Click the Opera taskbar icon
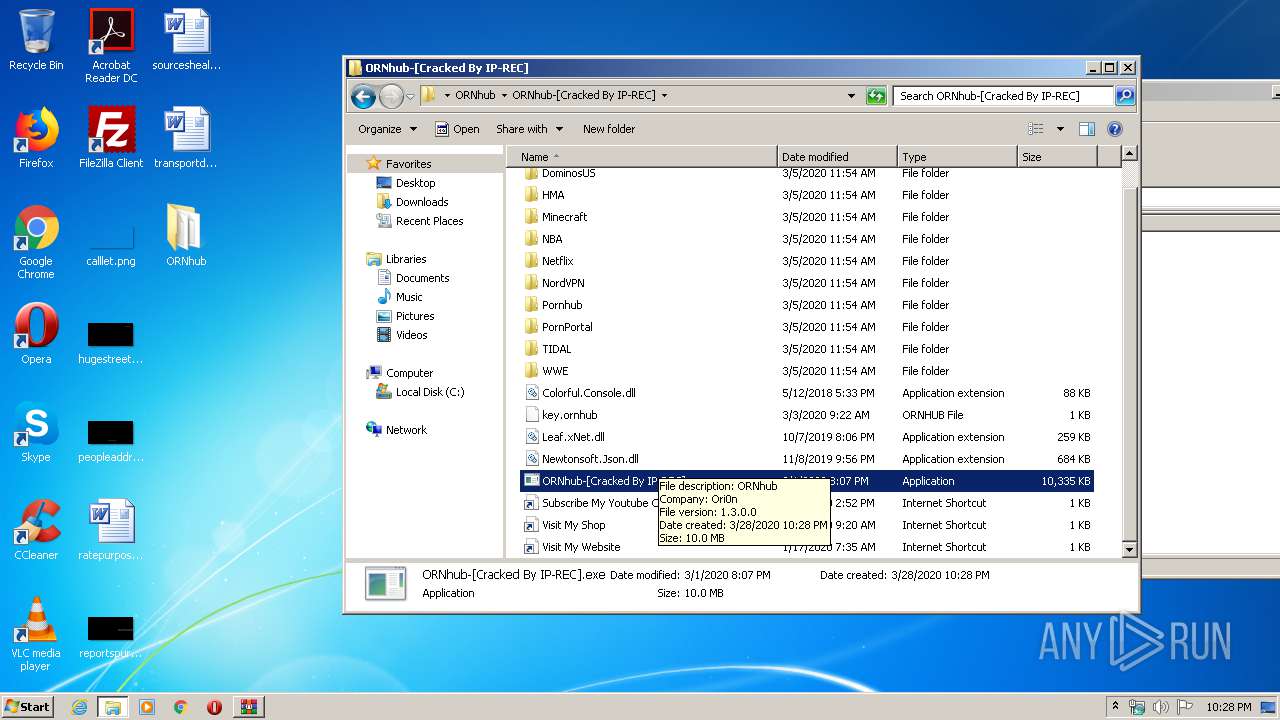This screenshot has height=720, width=1280. point(214,707)
